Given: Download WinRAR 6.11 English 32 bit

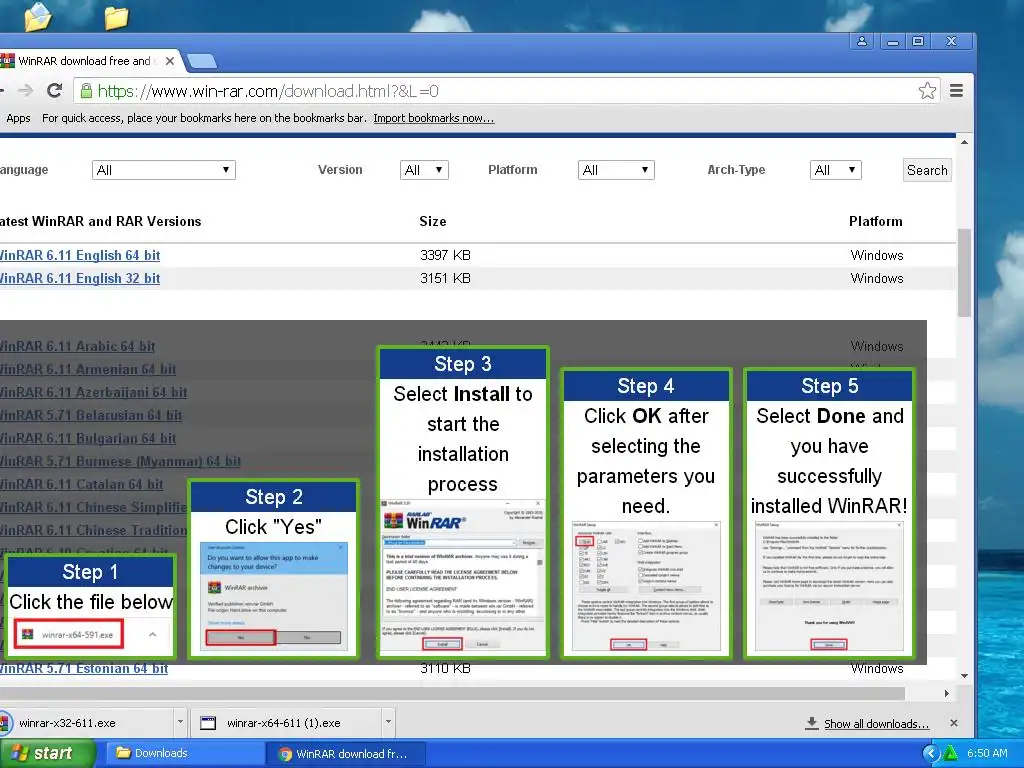Looking at the screenshot, I should [80, 278].
